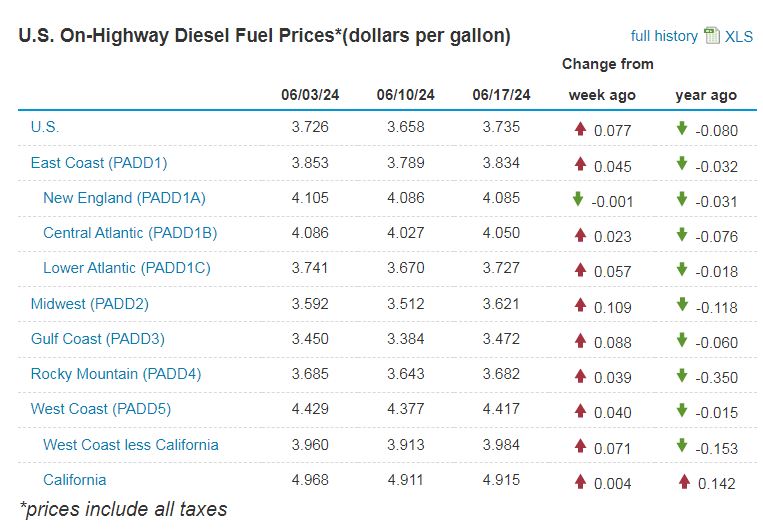
Task: Open East Coast (PADD1) link
Action: (99, 162)
